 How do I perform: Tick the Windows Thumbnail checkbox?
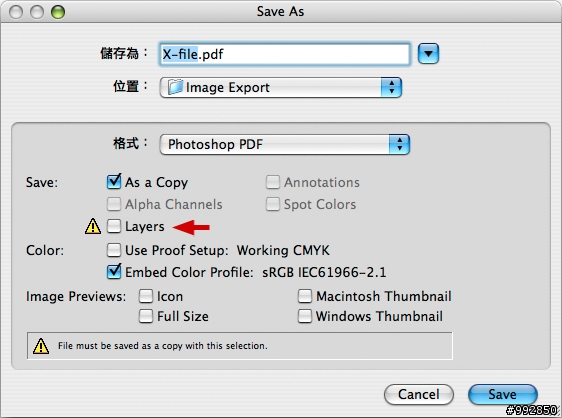point(305,316)
